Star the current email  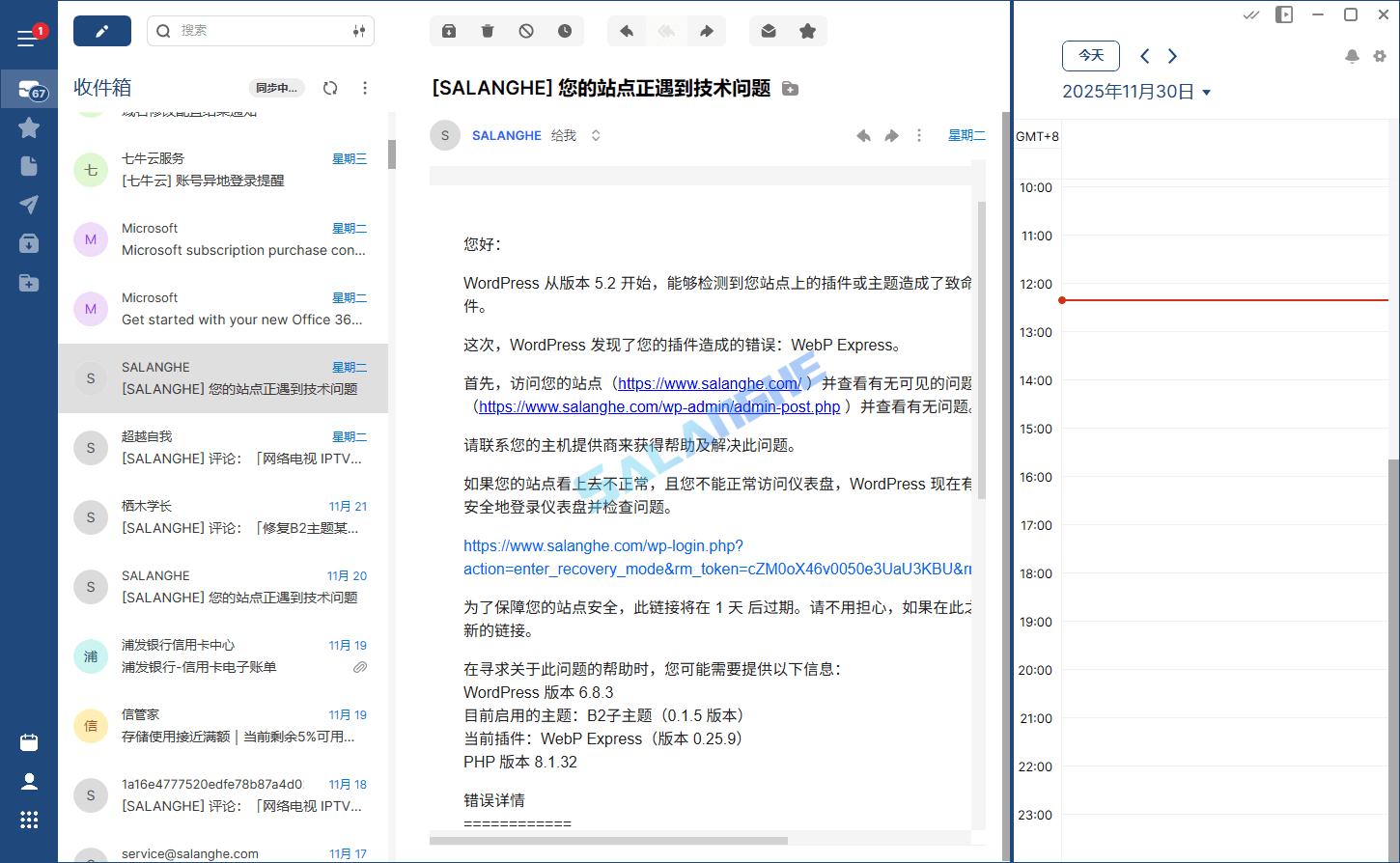(807, 30)
